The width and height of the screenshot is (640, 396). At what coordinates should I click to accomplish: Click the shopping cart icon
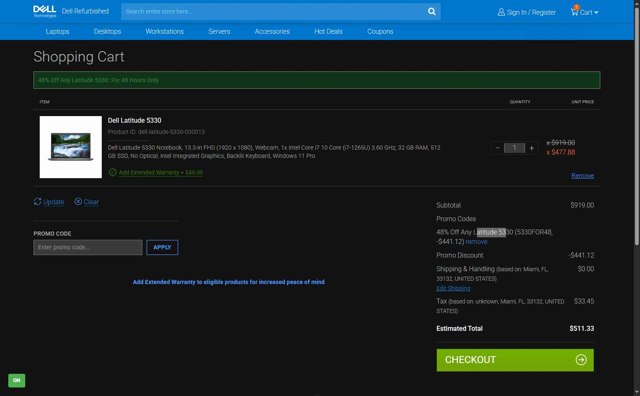point(575,11)
